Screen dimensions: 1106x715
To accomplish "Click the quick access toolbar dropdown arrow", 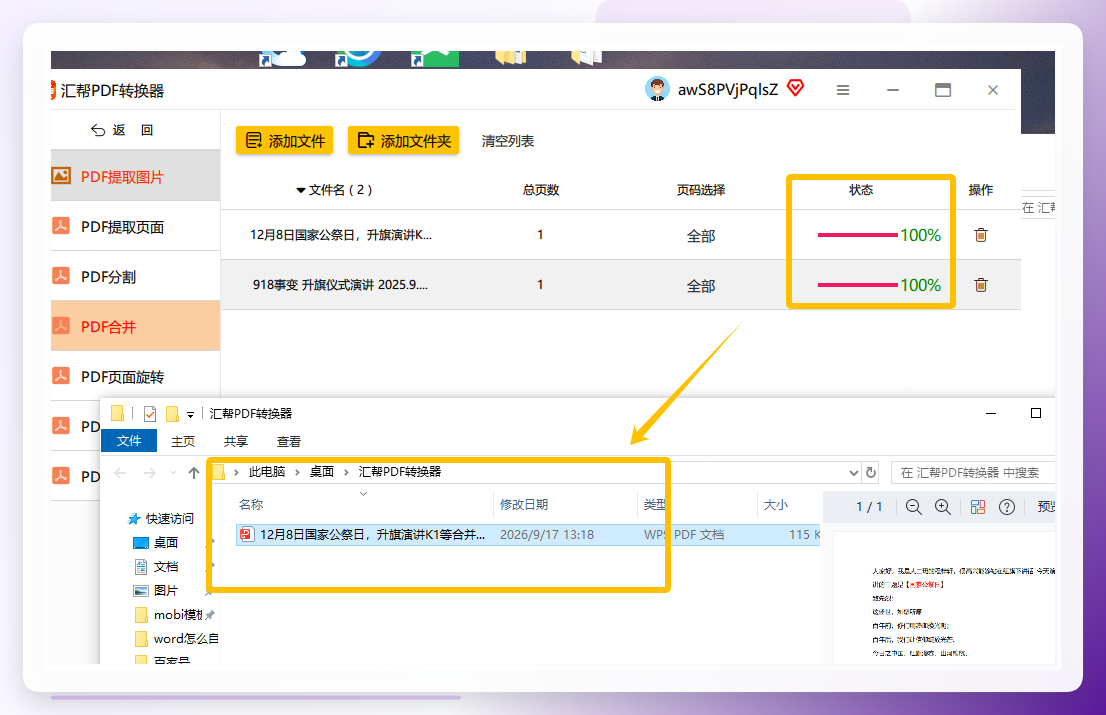I will point(190,415).
